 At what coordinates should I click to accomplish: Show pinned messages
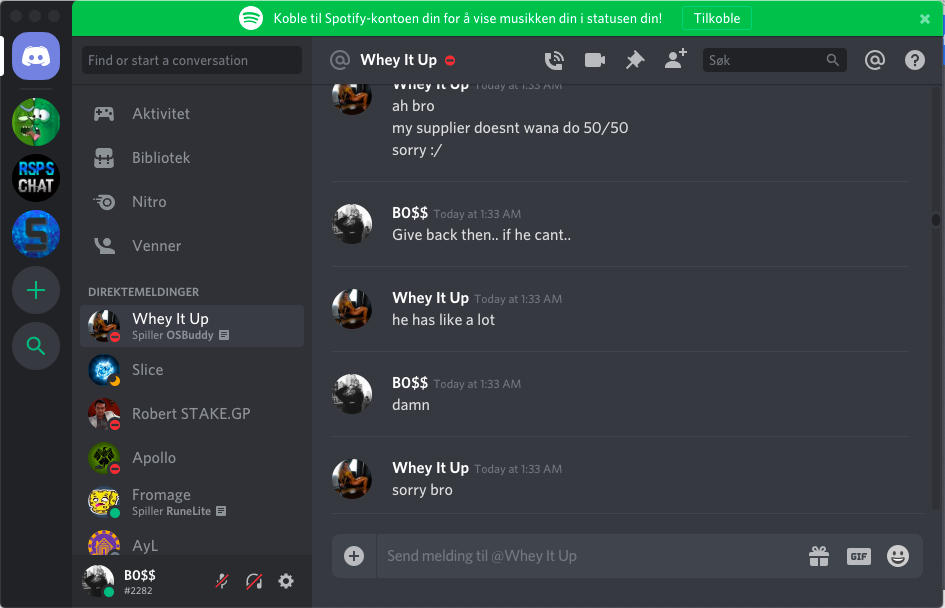tap(635, 60)
